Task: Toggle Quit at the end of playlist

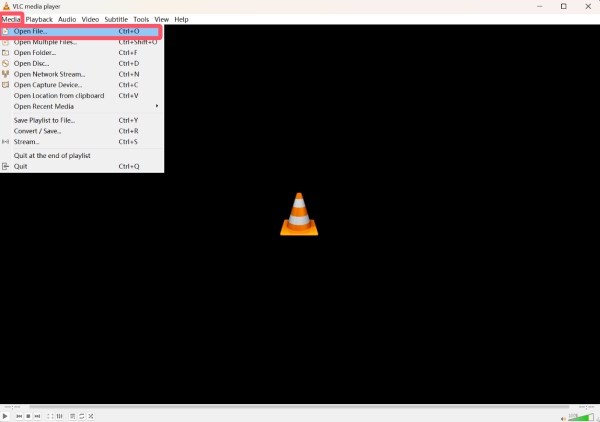Action: pyautogui.click(x=82, y=156)
